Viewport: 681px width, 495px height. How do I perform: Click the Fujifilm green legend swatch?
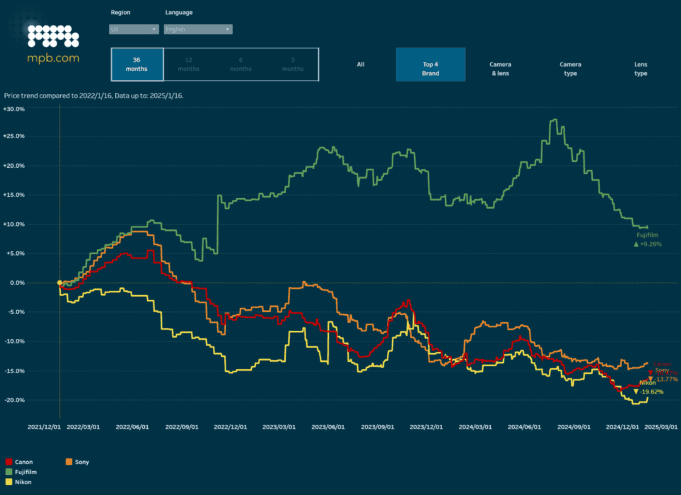pos(9,472)
